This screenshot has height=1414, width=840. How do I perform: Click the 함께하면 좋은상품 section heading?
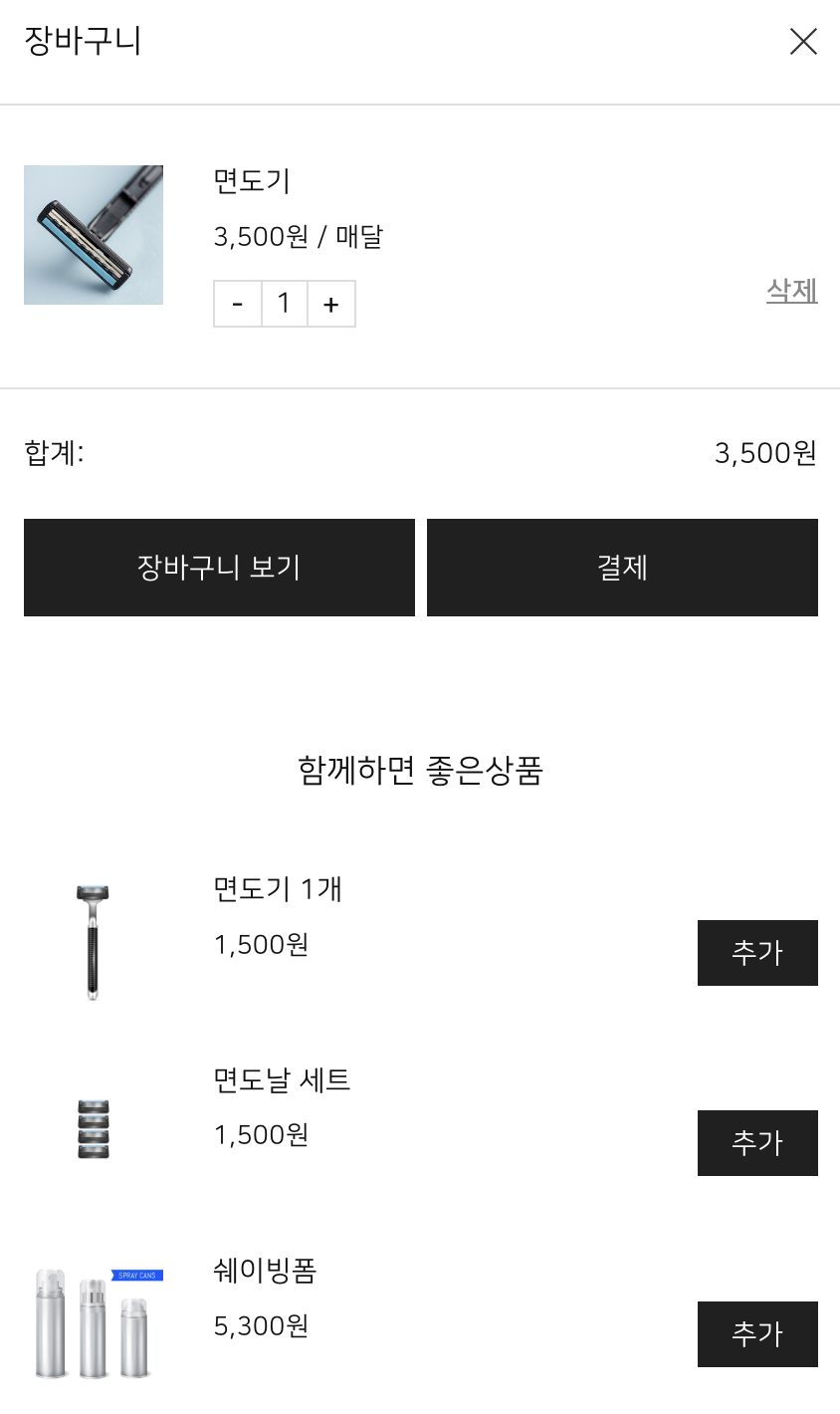click(420, 771)
